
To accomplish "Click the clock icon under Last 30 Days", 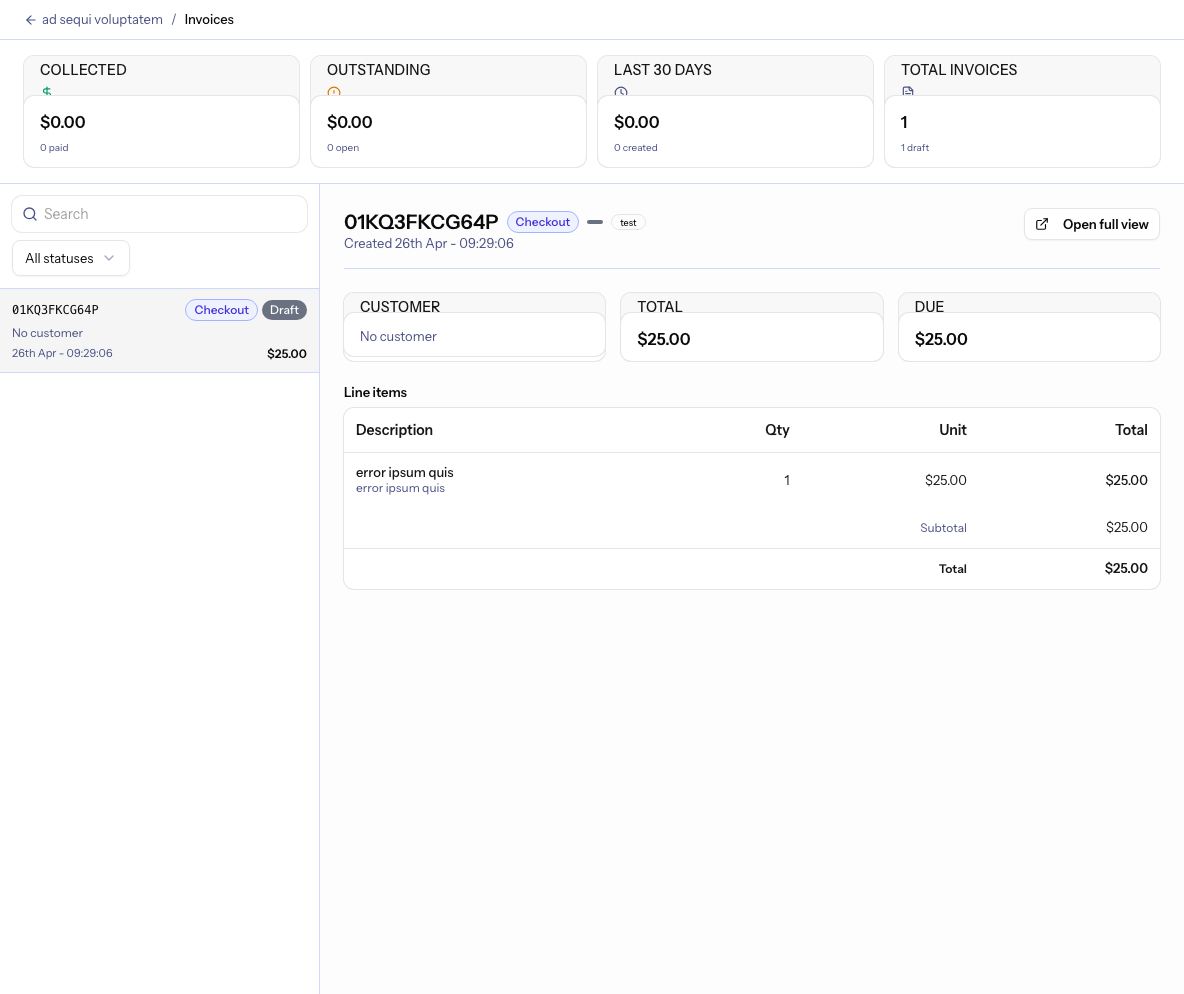I will coord(621,91).
